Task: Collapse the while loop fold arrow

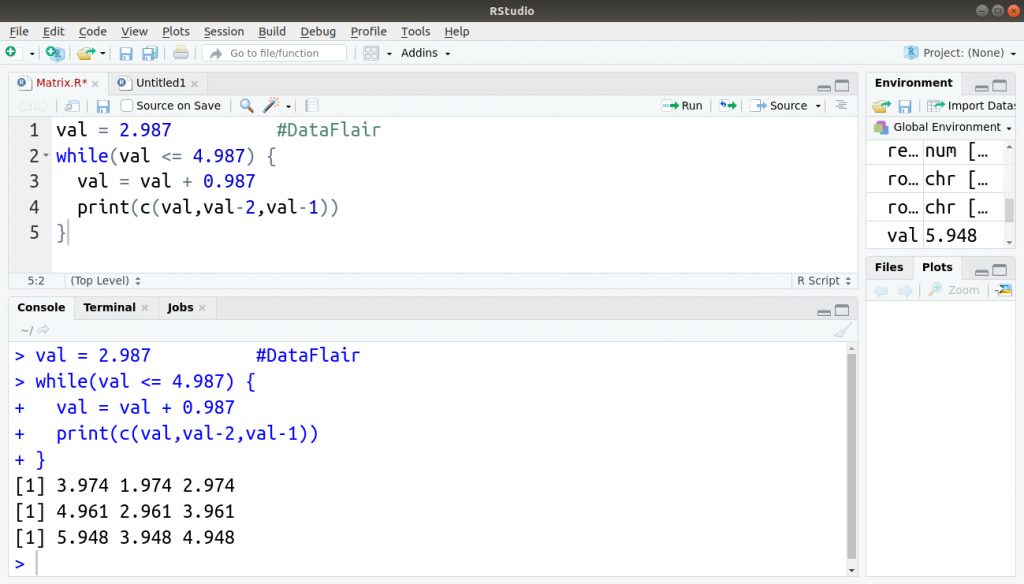Action: (x=46, y=155)
